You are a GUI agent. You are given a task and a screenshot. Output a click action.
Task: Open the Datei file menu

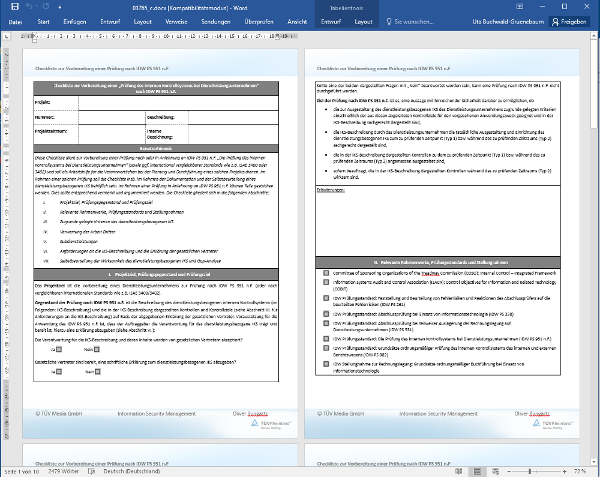(x=15, y=21)
